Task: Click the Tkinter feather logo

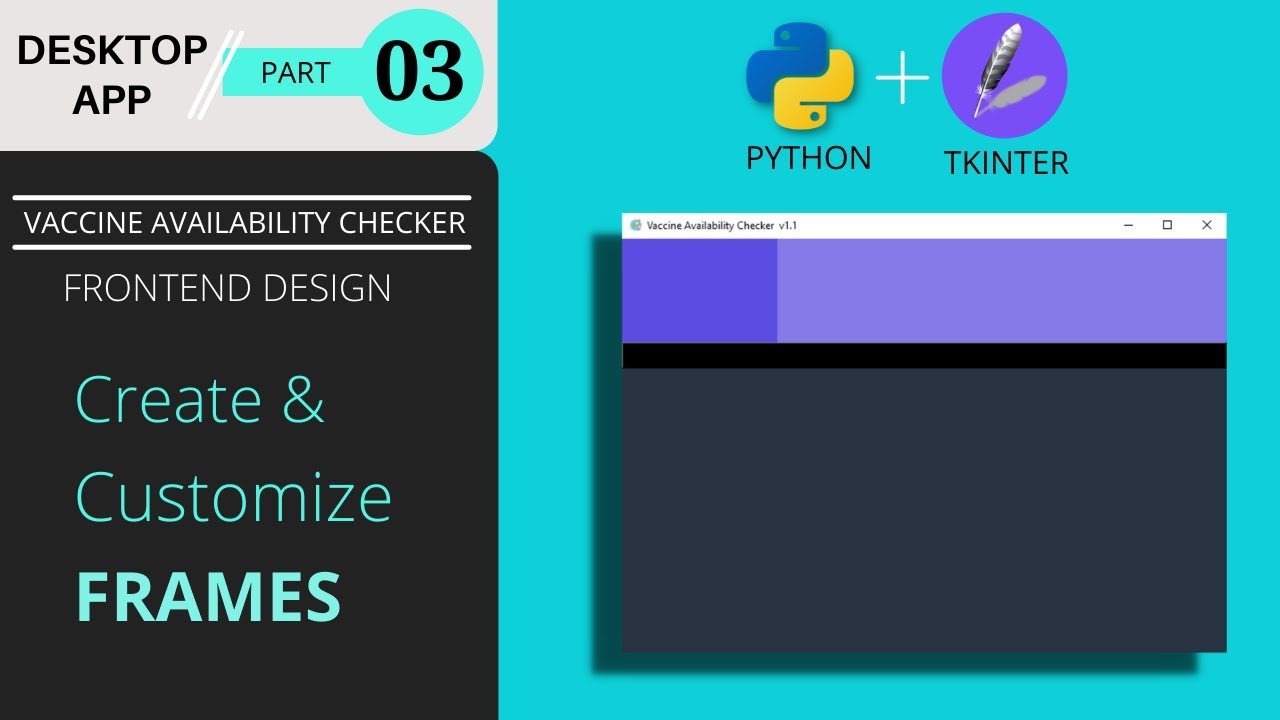Action: tap(1005, 76)
